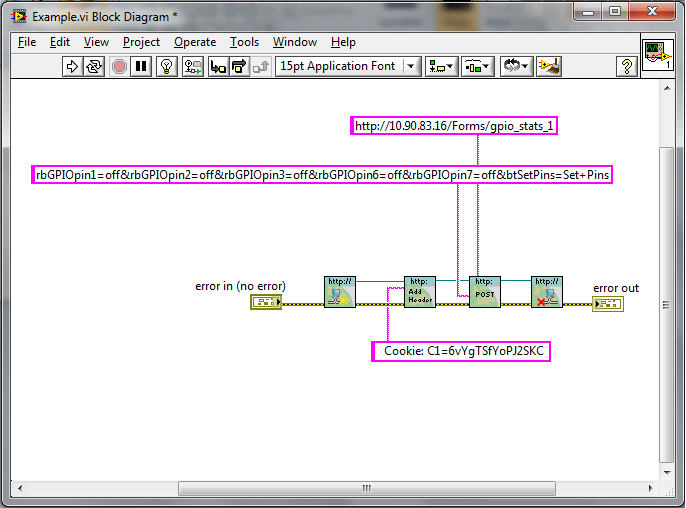Image resolution: width=686 pixels, height=508 pixels.
Task: Toggle Highlight Execution light bulb
Action: (x=166, y=67)
